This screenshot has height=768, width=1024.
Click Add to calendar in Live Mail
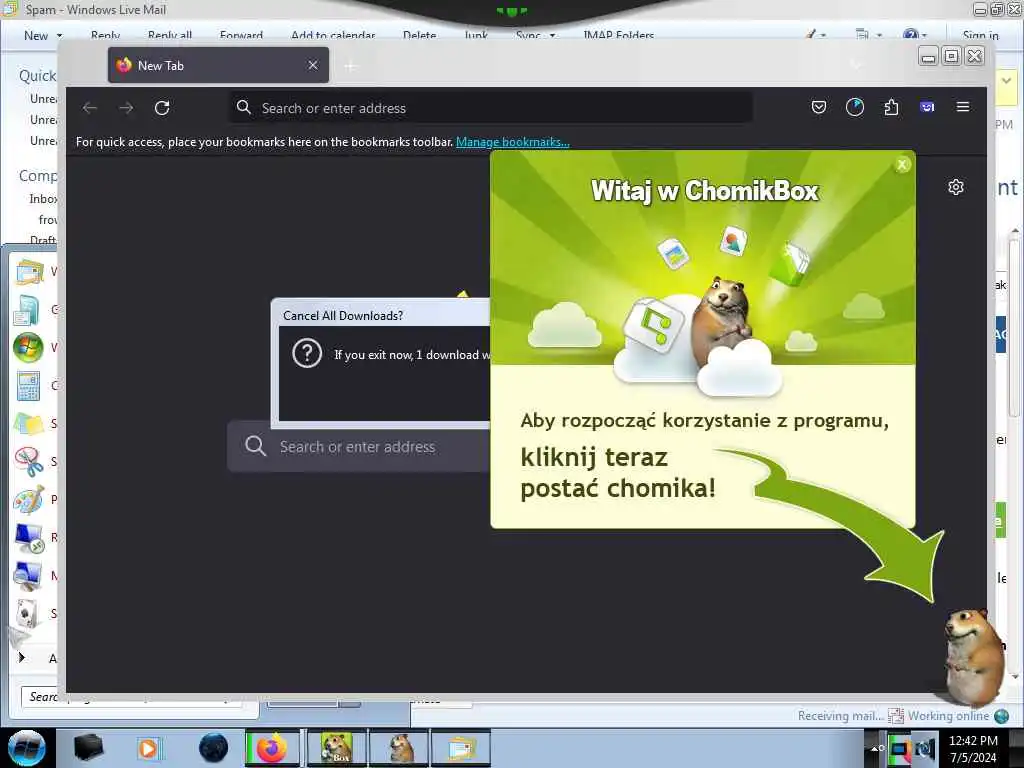(x=333, y=35)
